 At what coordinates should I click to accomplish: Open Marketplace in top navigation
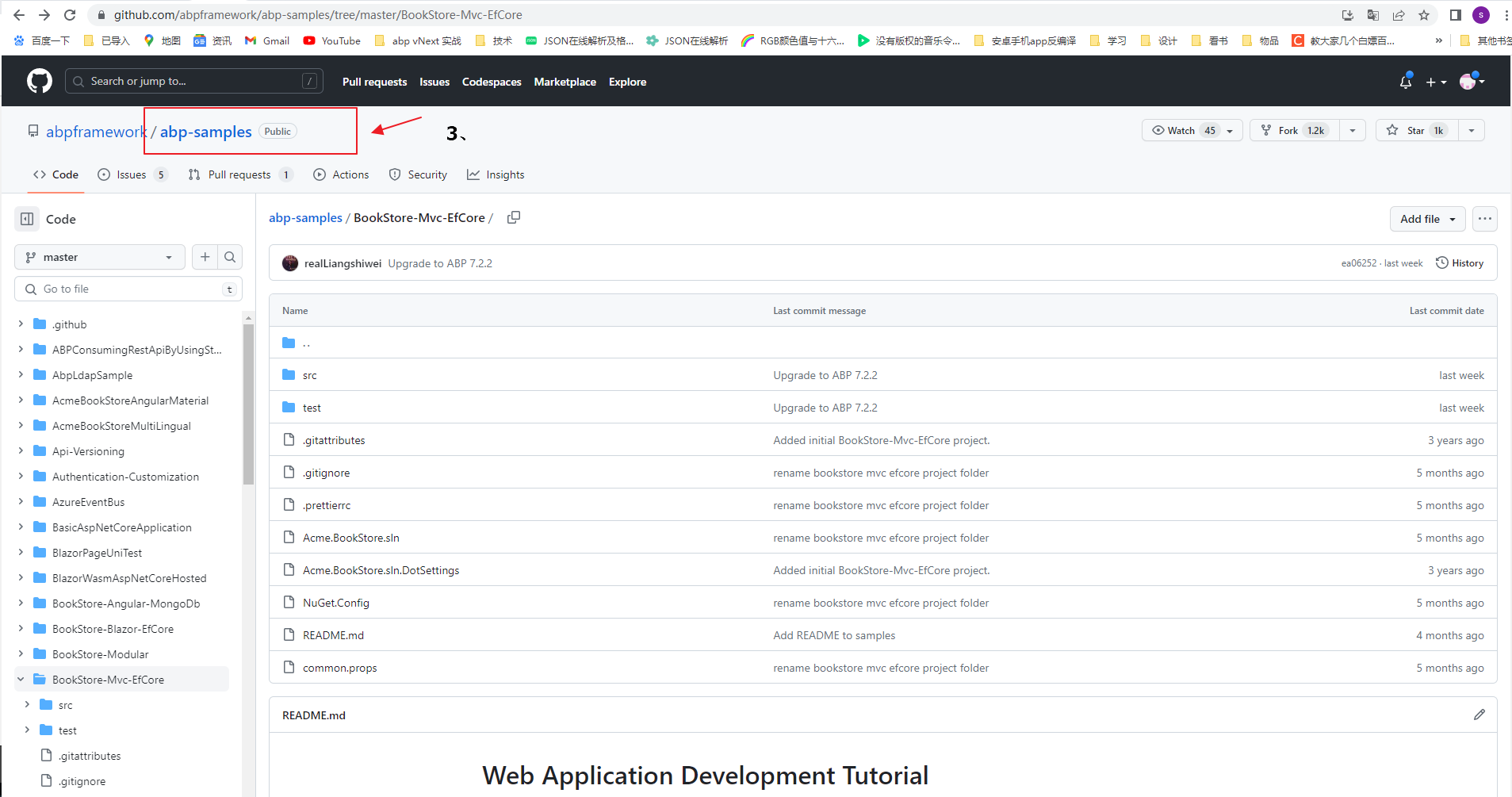click(565, 82)
